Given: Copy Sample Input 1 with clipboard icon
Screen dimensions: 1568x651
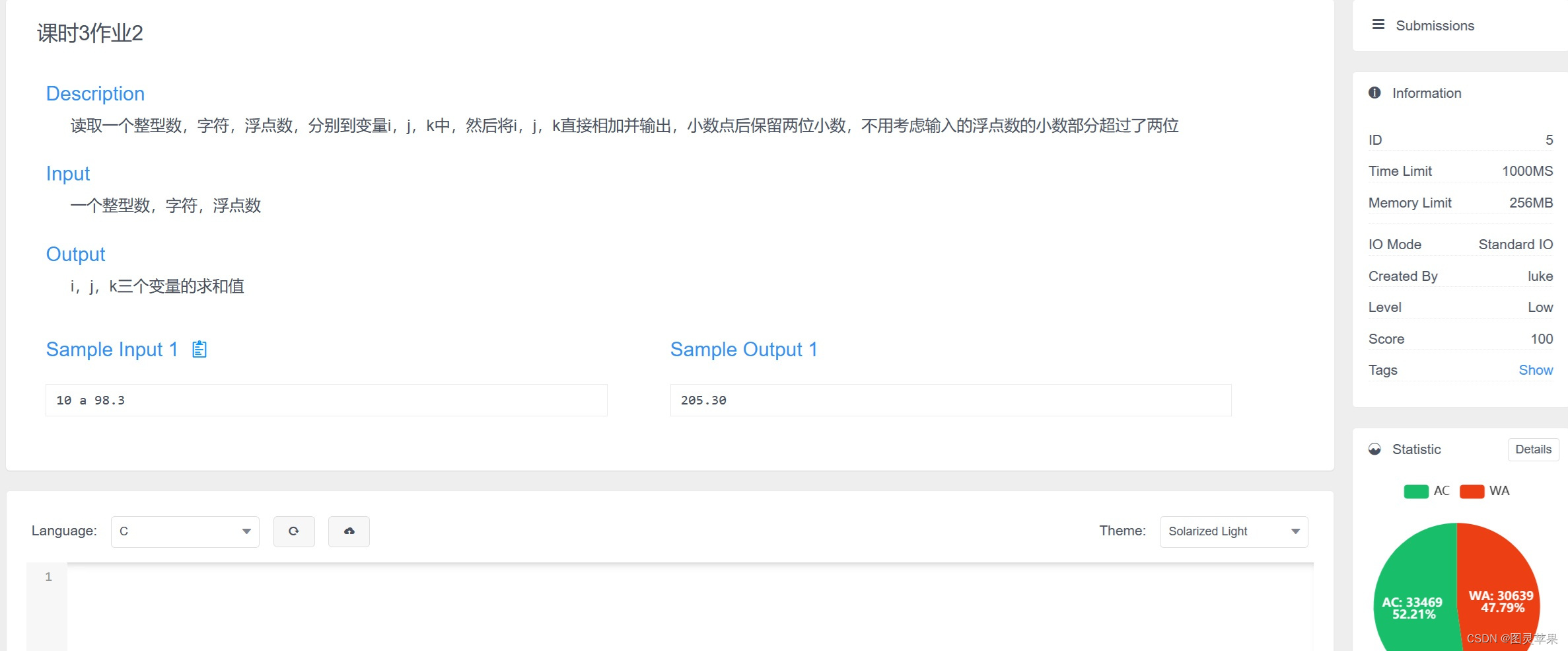Looking at the screenshot, I should pyautogui.click(x=199, y=349).
